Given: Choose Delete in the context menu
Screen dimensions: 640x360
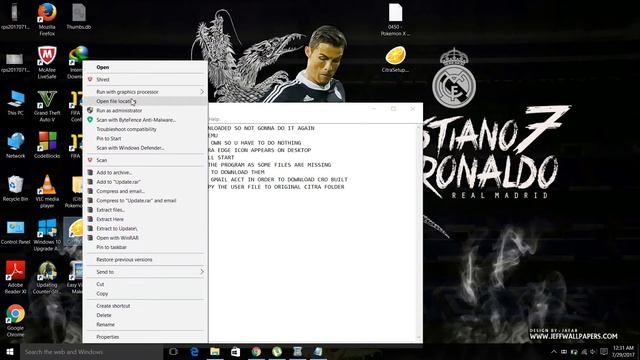Looking at the screenshot, I should tap(145, 316).
